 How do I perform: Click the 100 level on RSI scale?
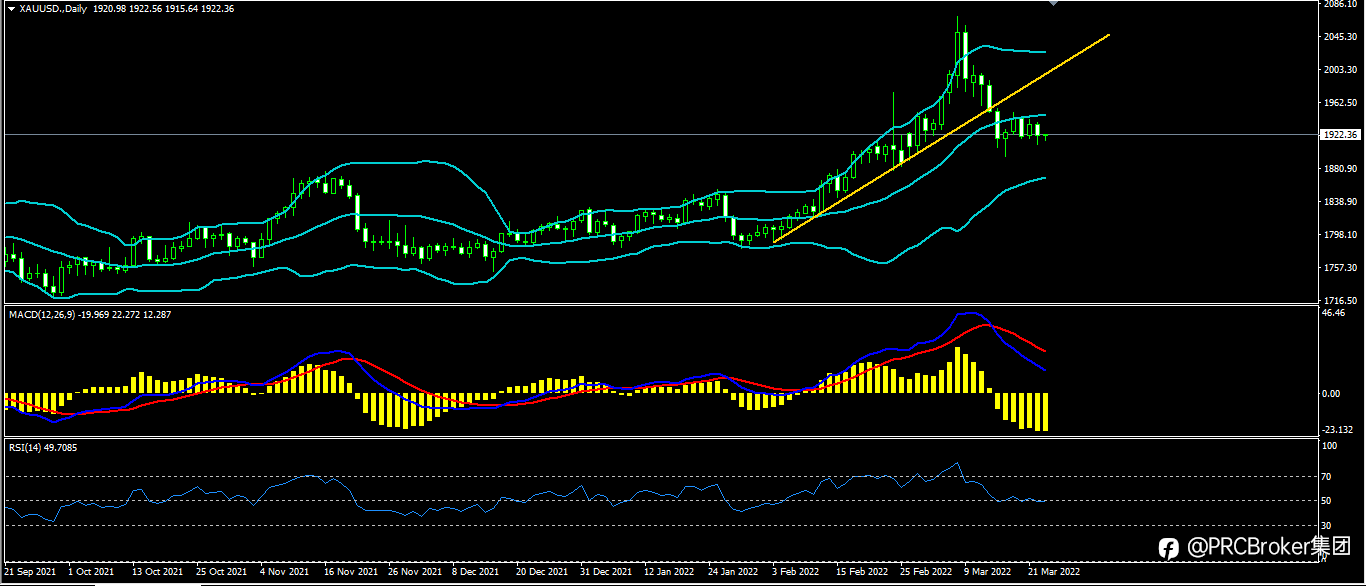(x=1329, y=447)
